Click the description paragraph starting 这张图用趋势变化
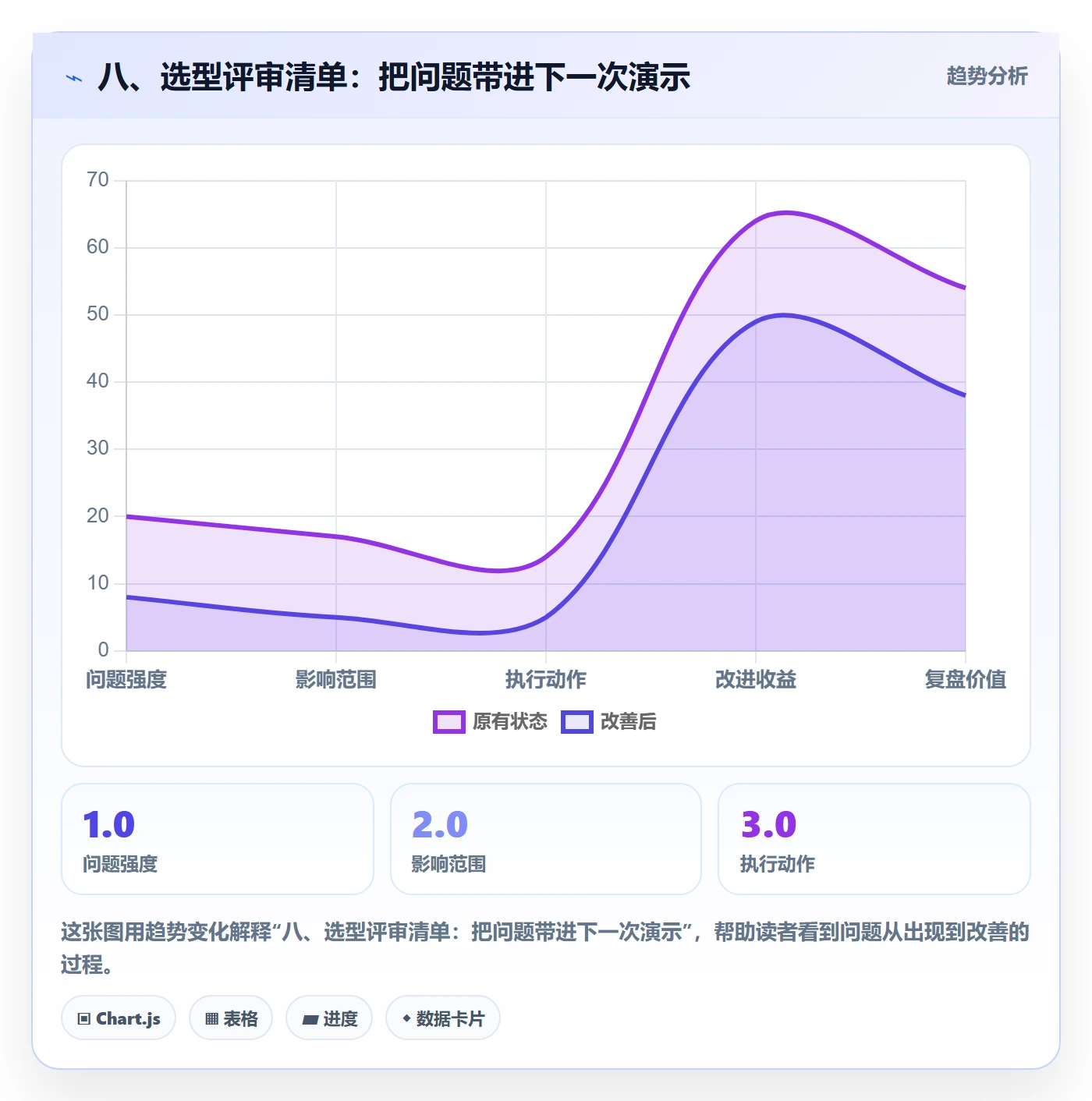The width and height of the screenshot is (1092, 1101). [545, 948]
